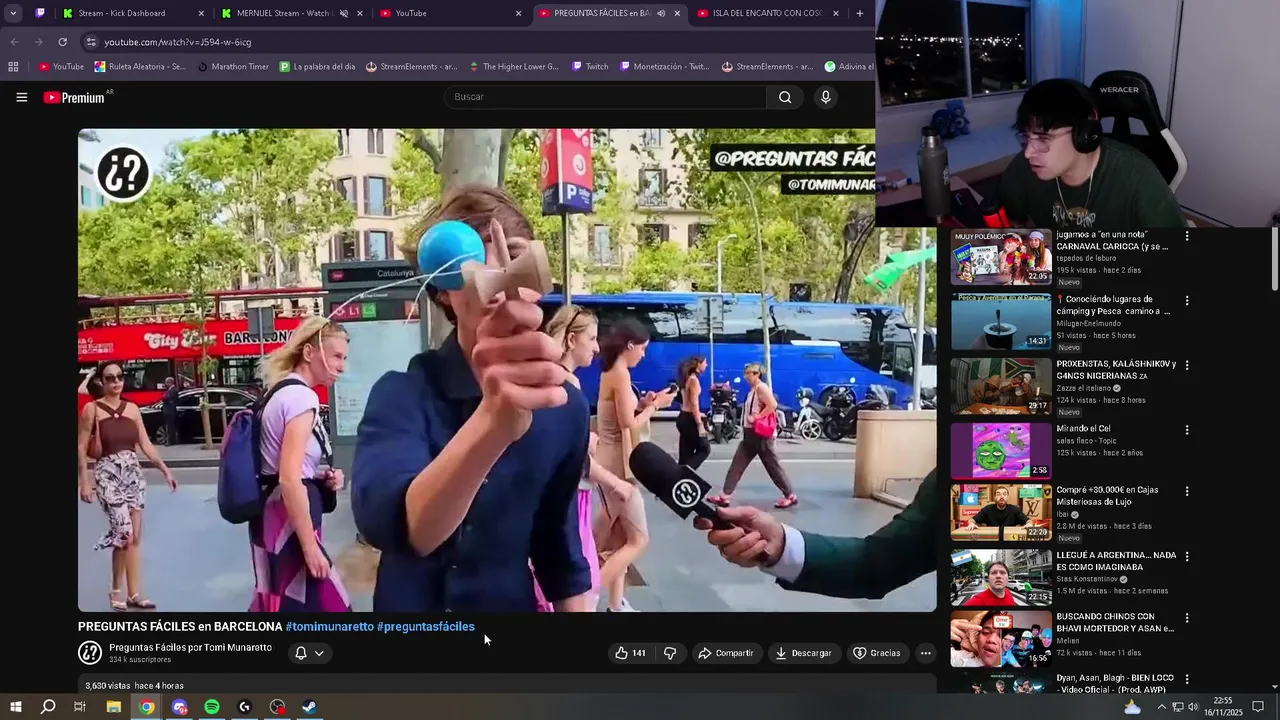Open the CARNAVAL CARIOCA video thumbnail
This screenshot has width=1280, height=720.
click(1000, 257)
